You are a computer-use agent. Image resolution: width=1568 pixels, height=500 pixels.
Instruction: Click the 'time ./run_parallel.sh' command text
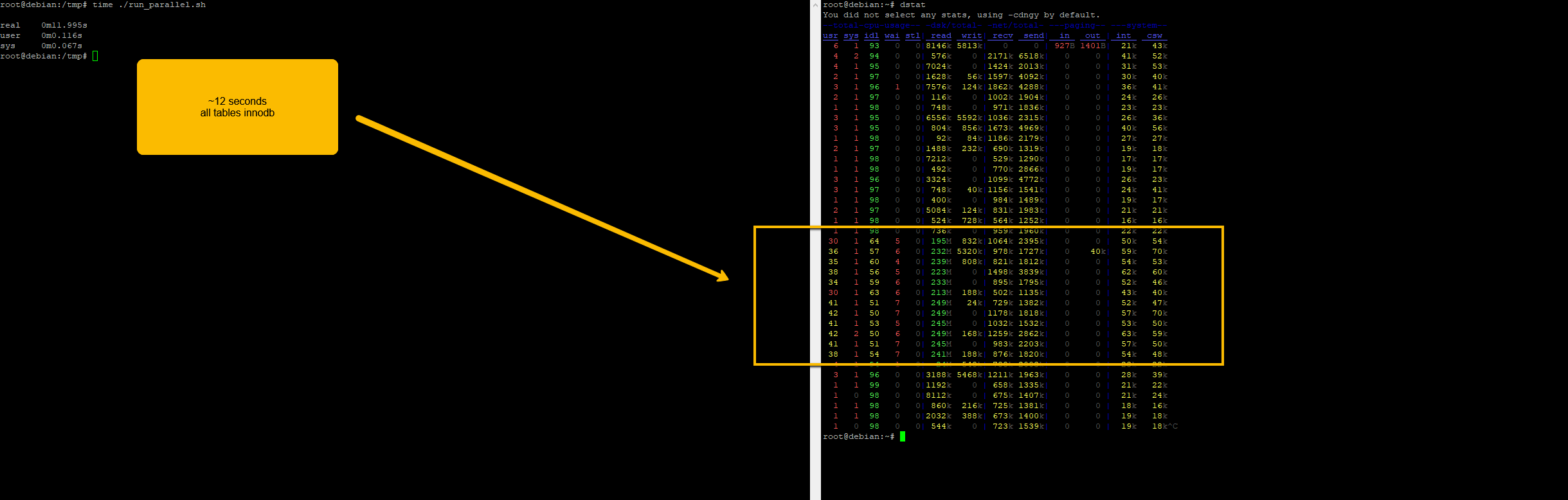(x=149, y=5)
